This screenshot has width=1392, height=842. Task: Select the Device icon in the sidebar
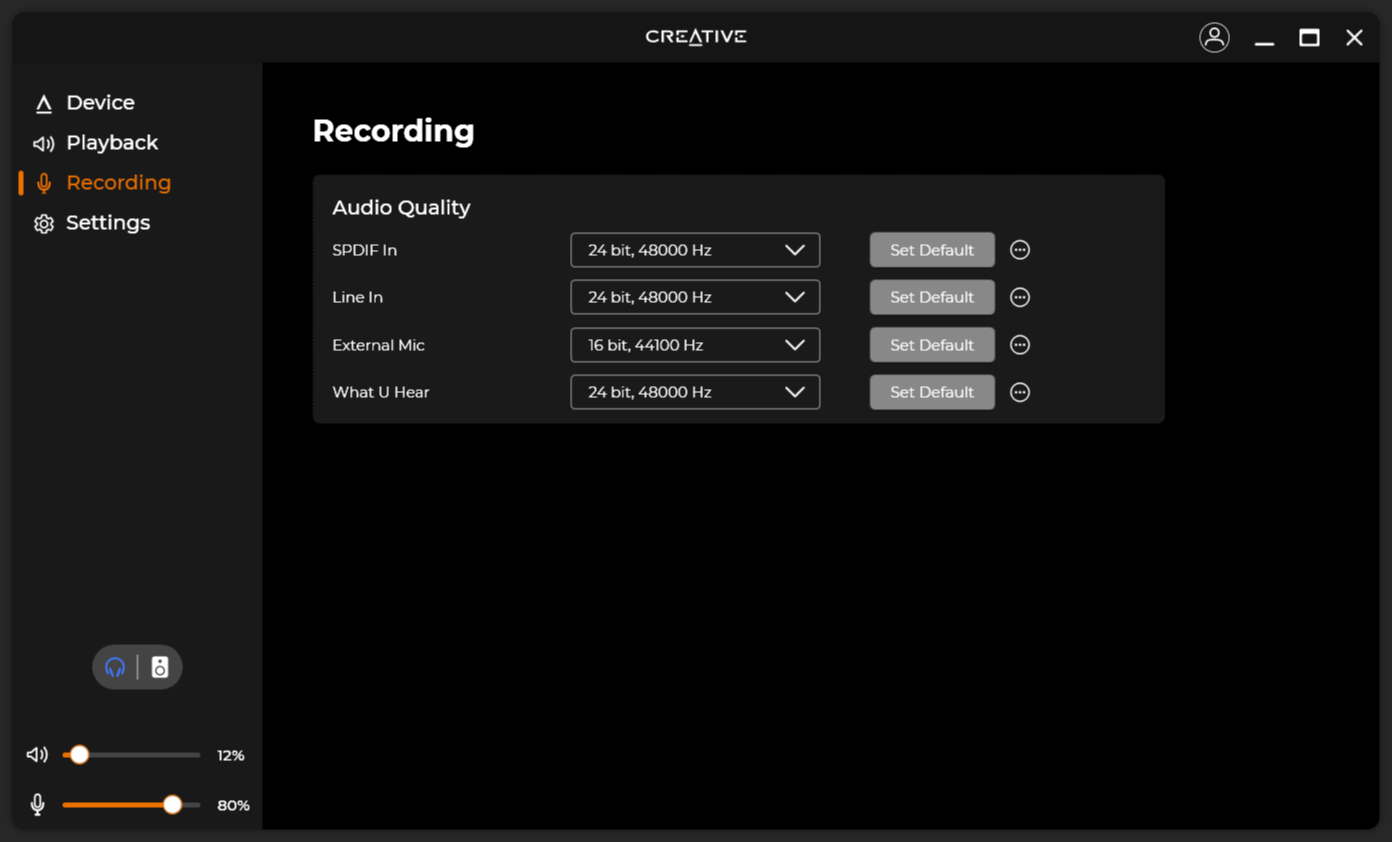(x=44, y=102)
